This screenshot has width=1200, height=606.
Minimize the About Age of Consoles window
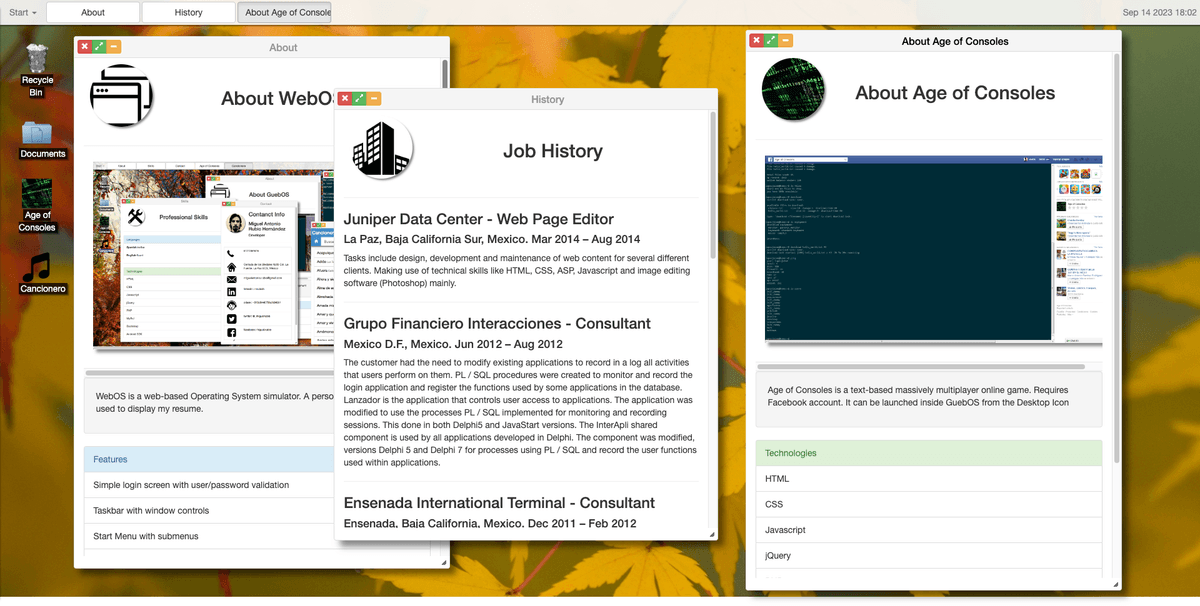point(785,41)
